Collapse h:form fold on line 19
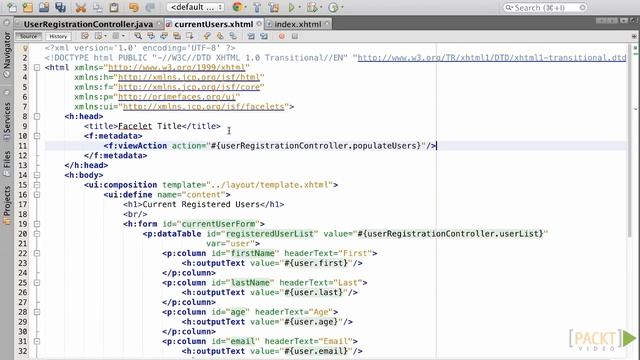640x360 pixels. point(37,224)
